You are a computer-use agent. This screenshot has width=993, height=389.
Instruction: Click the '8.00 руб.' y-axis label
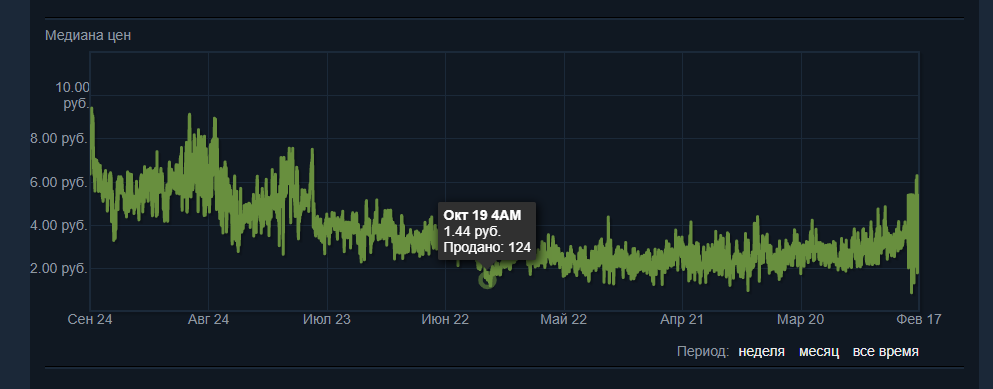point(58,138)
